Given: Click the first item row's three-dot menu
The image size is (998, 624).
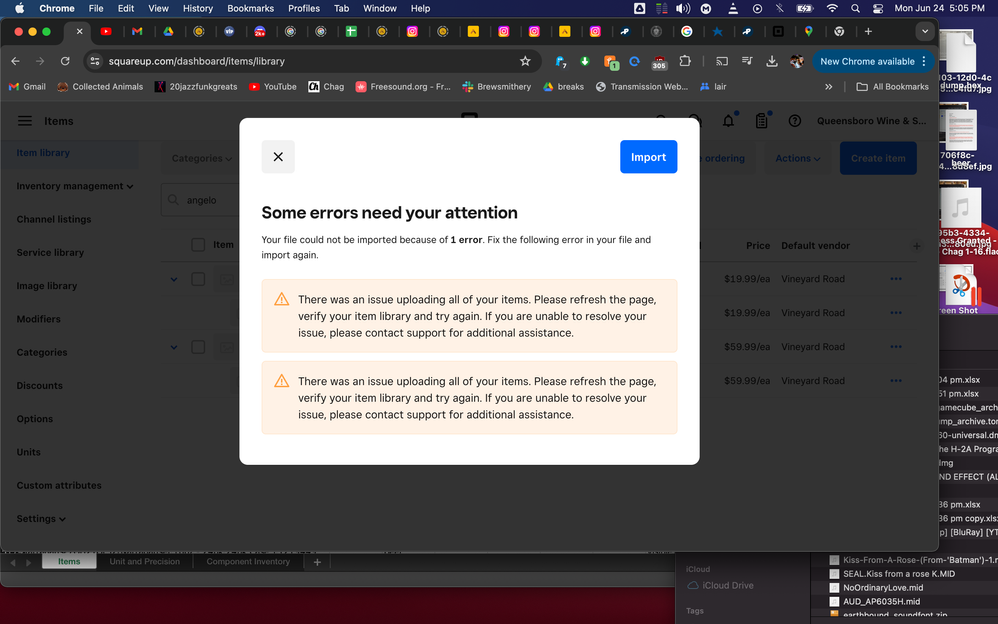Looking at the screenshot, I should (x=896, y=279).
